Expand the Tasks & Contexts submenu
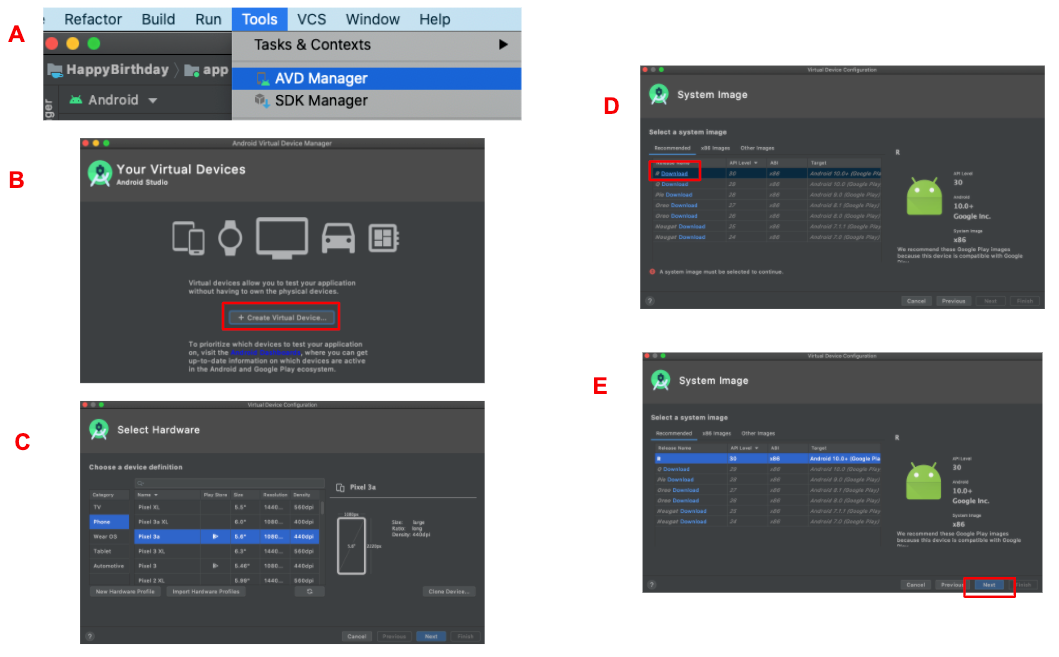This screenshot has width=1059, height=657. 377,45
